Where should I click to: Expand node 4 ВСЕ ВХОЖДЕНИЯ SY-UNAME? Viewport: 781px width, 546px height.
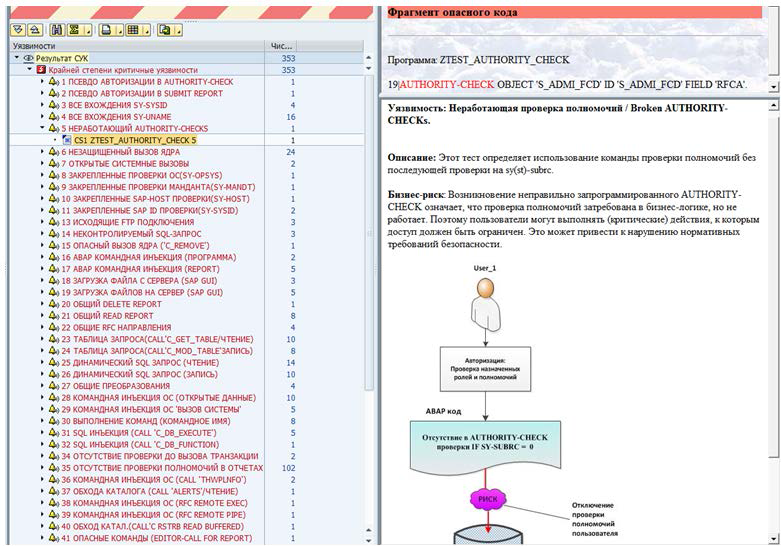coord(42,117)
